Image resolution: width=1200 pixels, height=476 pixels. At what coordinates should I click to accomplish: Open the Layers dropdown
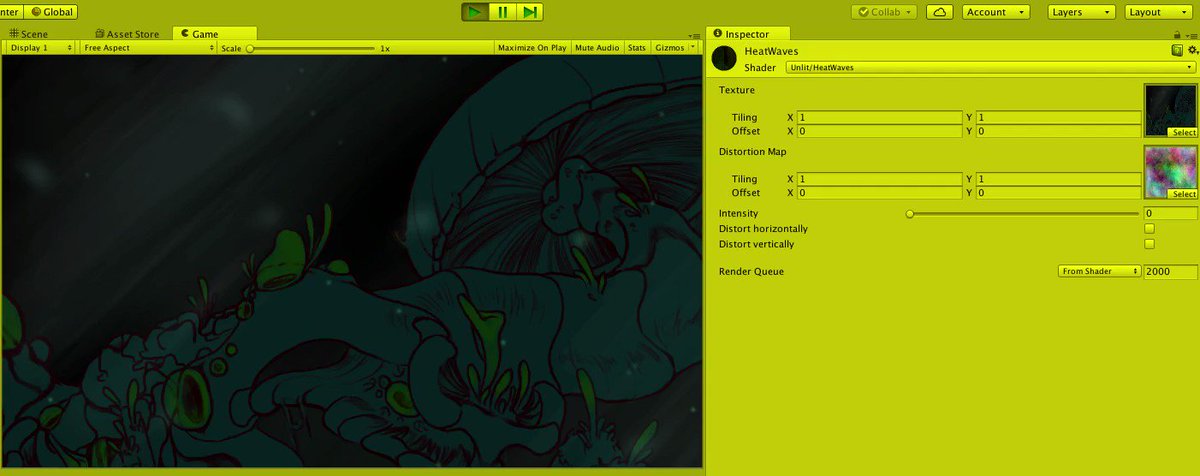[x=1082, y=12]
